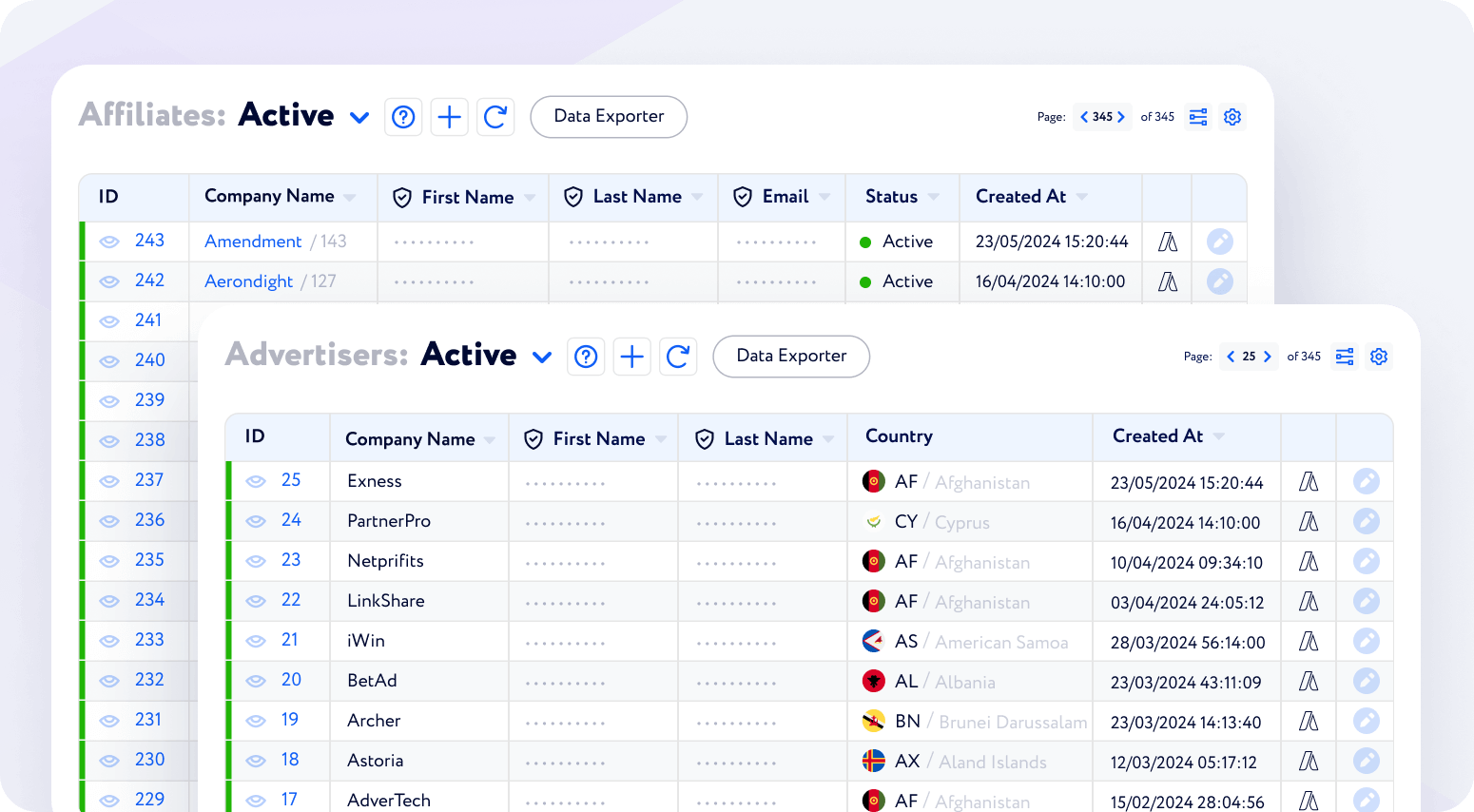
Task: Click the A-shaped icon in Archer row
Action: (x=1309, y=721)
